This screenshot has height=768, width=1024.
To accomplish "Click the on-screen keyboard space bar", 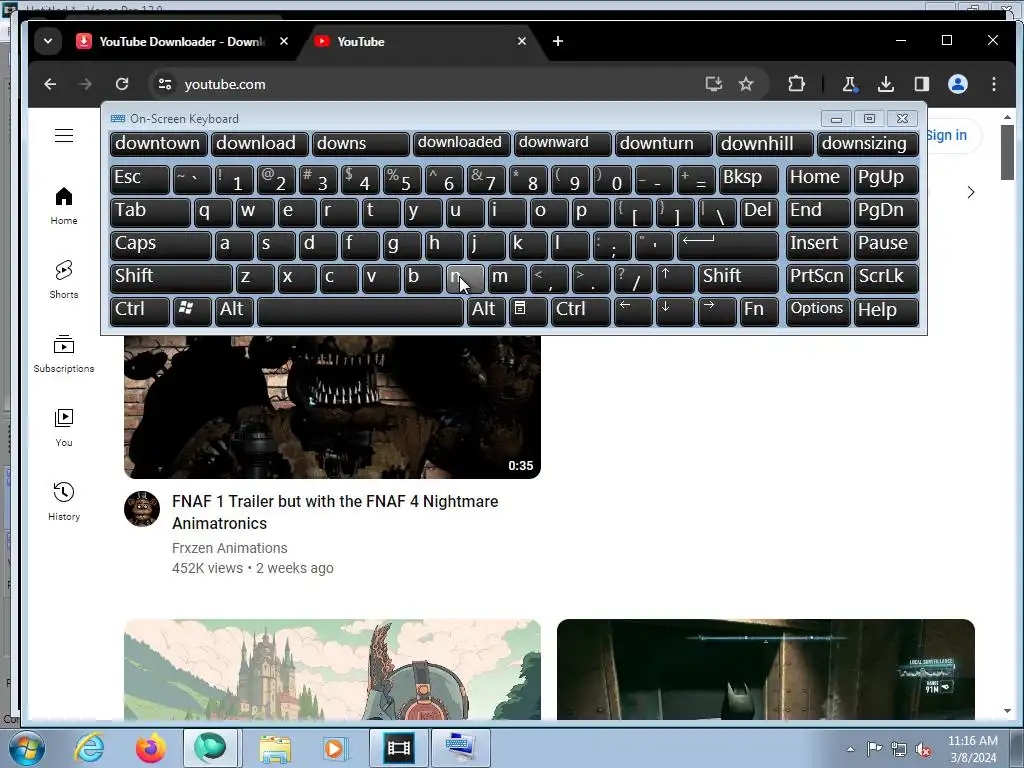I will tap(360, 311).
